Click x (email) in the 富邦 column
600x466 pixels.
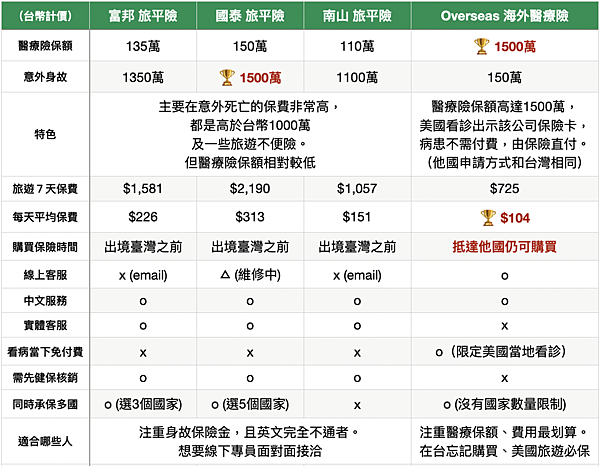pos(143,275)
